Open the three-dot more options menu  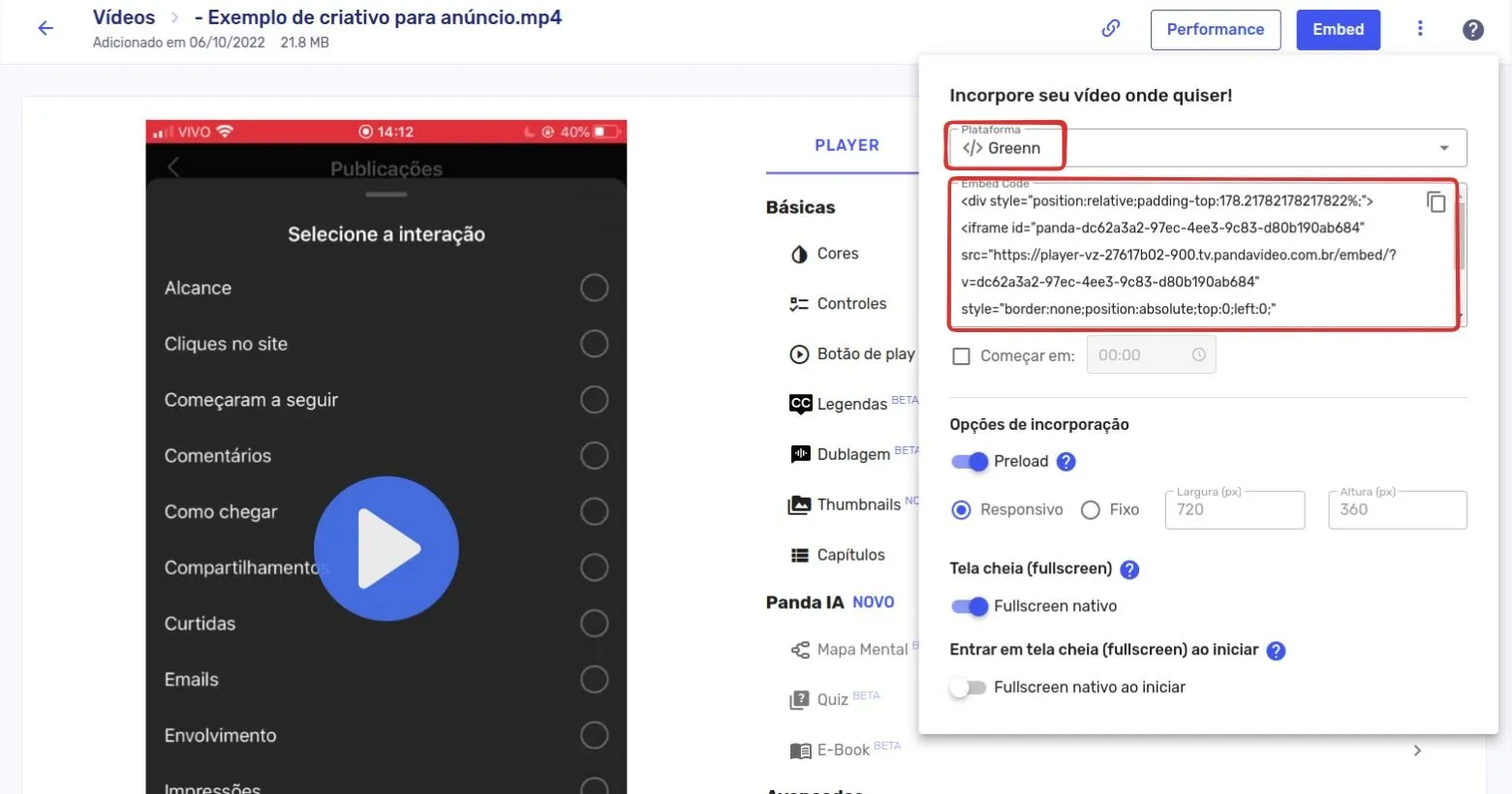[x=1420, y=29]
